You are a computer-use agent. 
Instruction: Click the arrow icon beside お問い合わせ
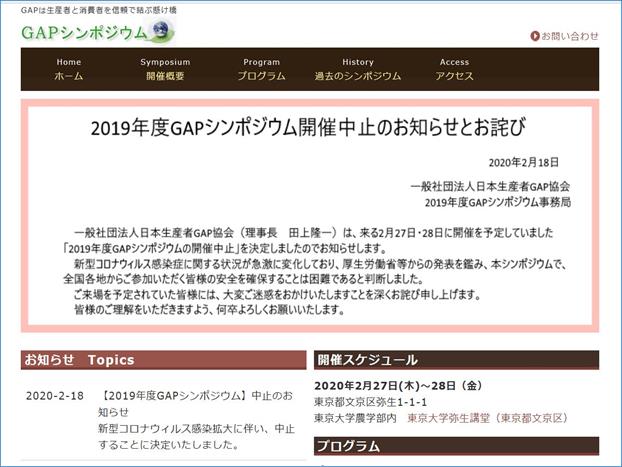pos(535,36)
